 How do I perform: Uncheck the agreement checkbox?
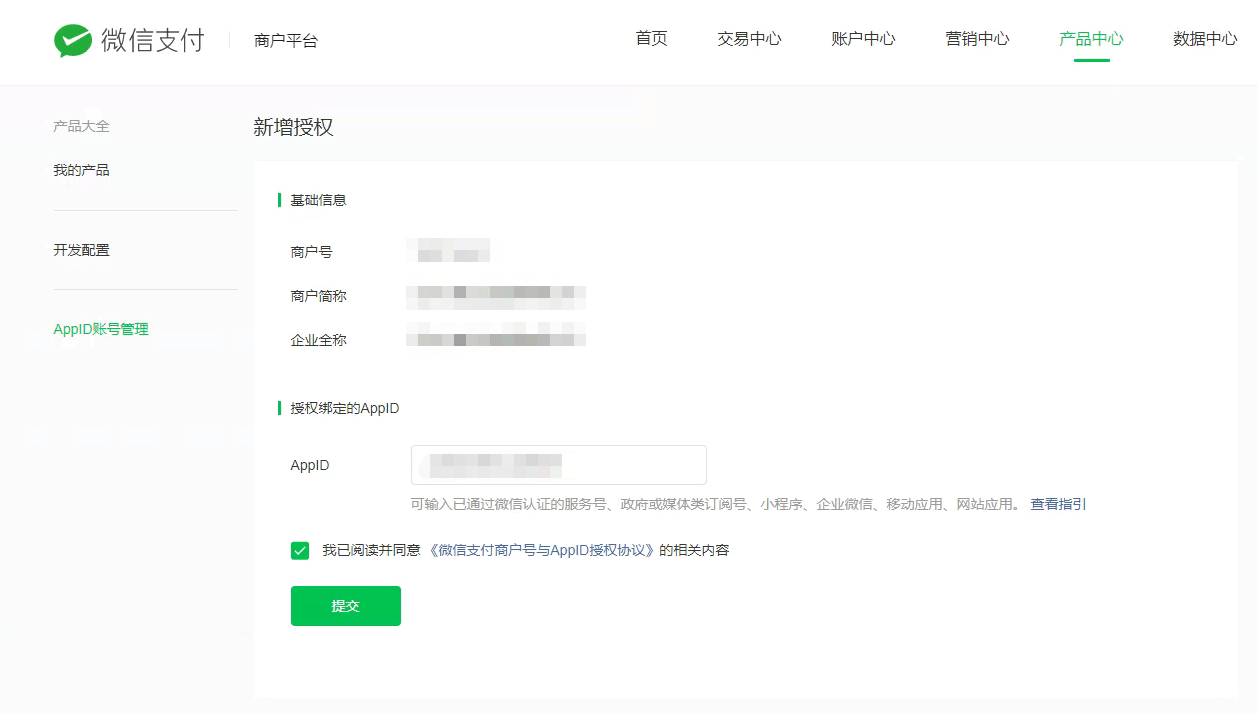(300, 550)
